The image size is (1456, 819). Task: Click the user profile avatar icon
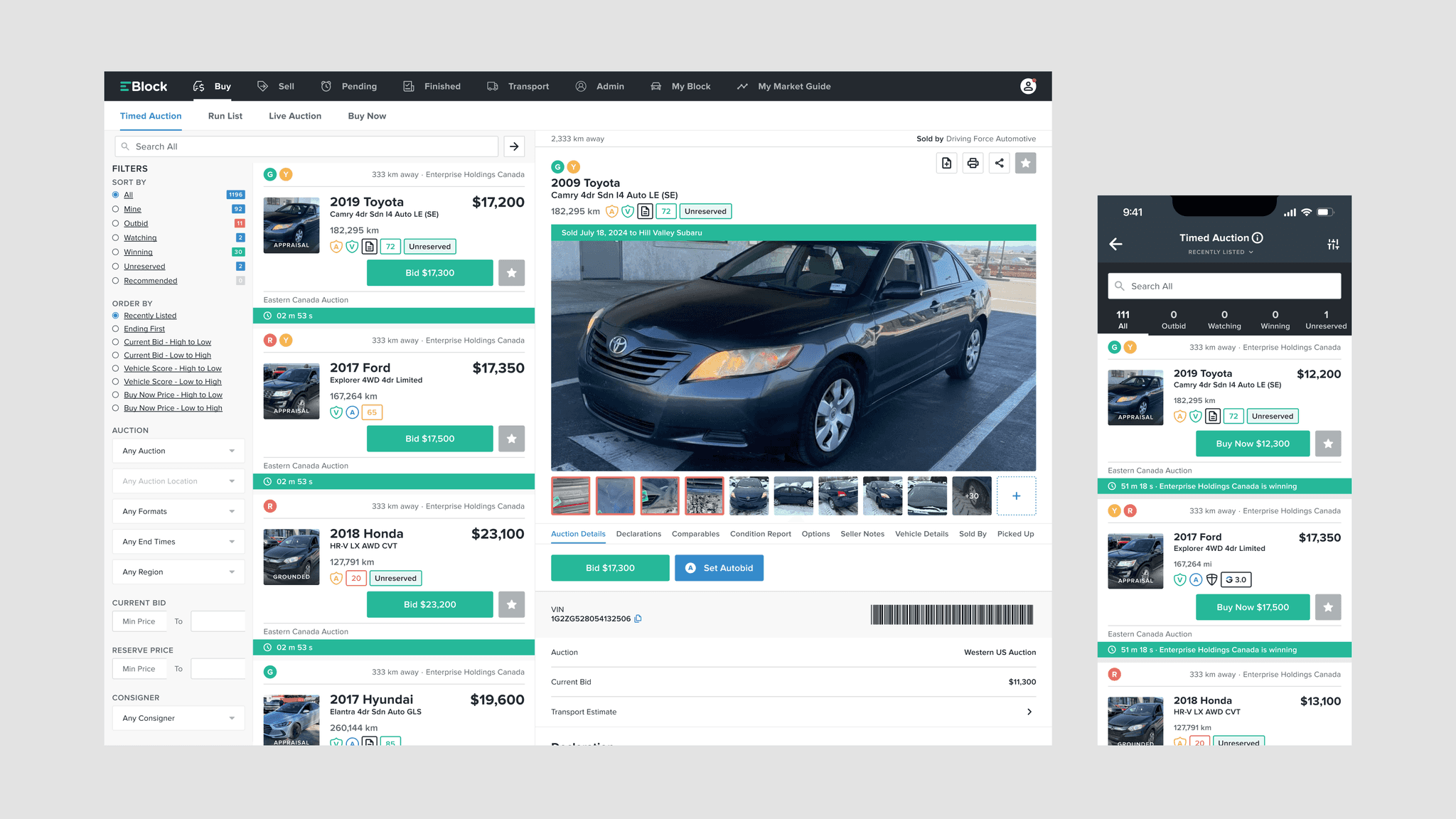(1027, 86)
